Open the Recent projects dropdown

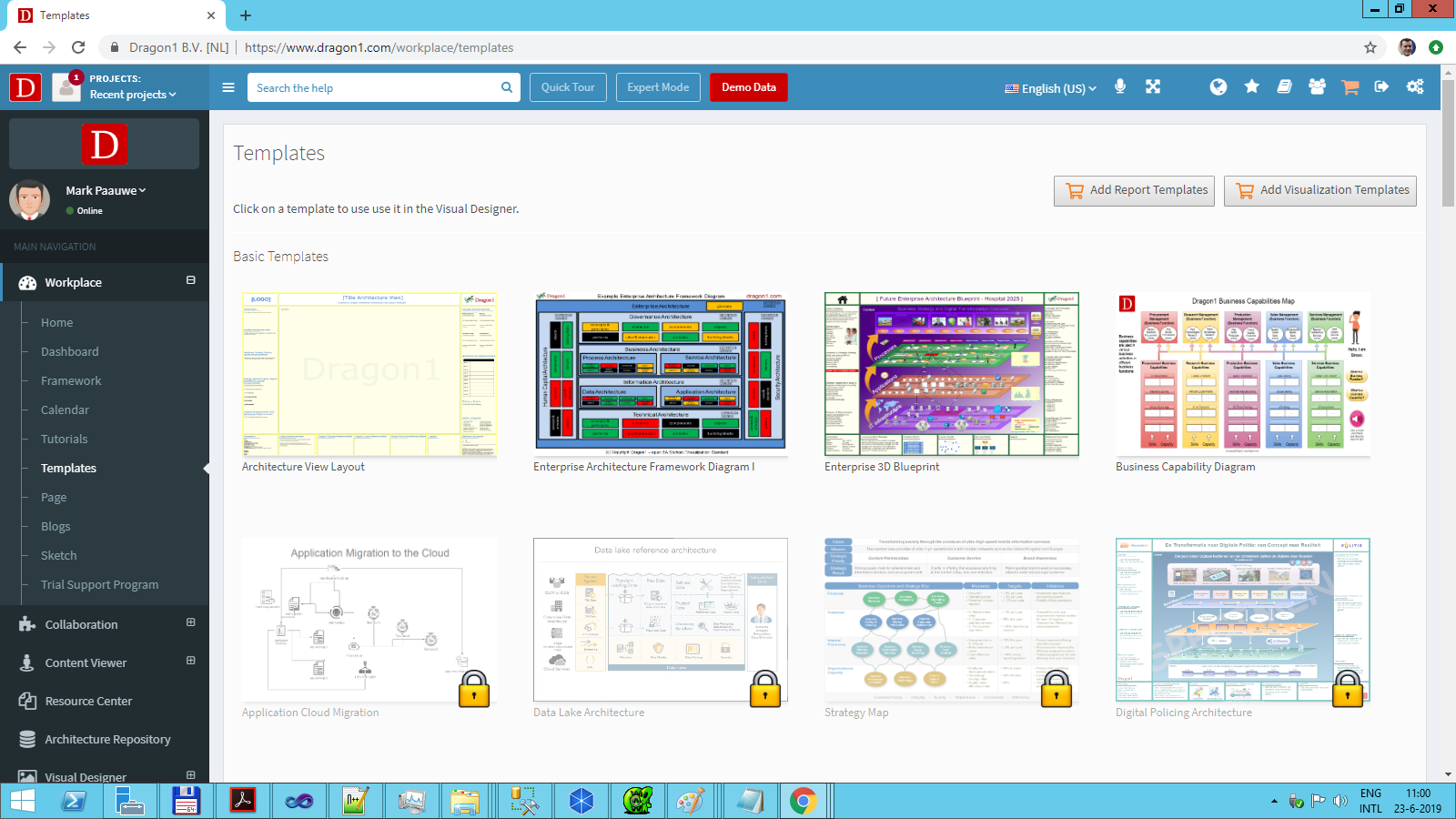tap(133, 95)
